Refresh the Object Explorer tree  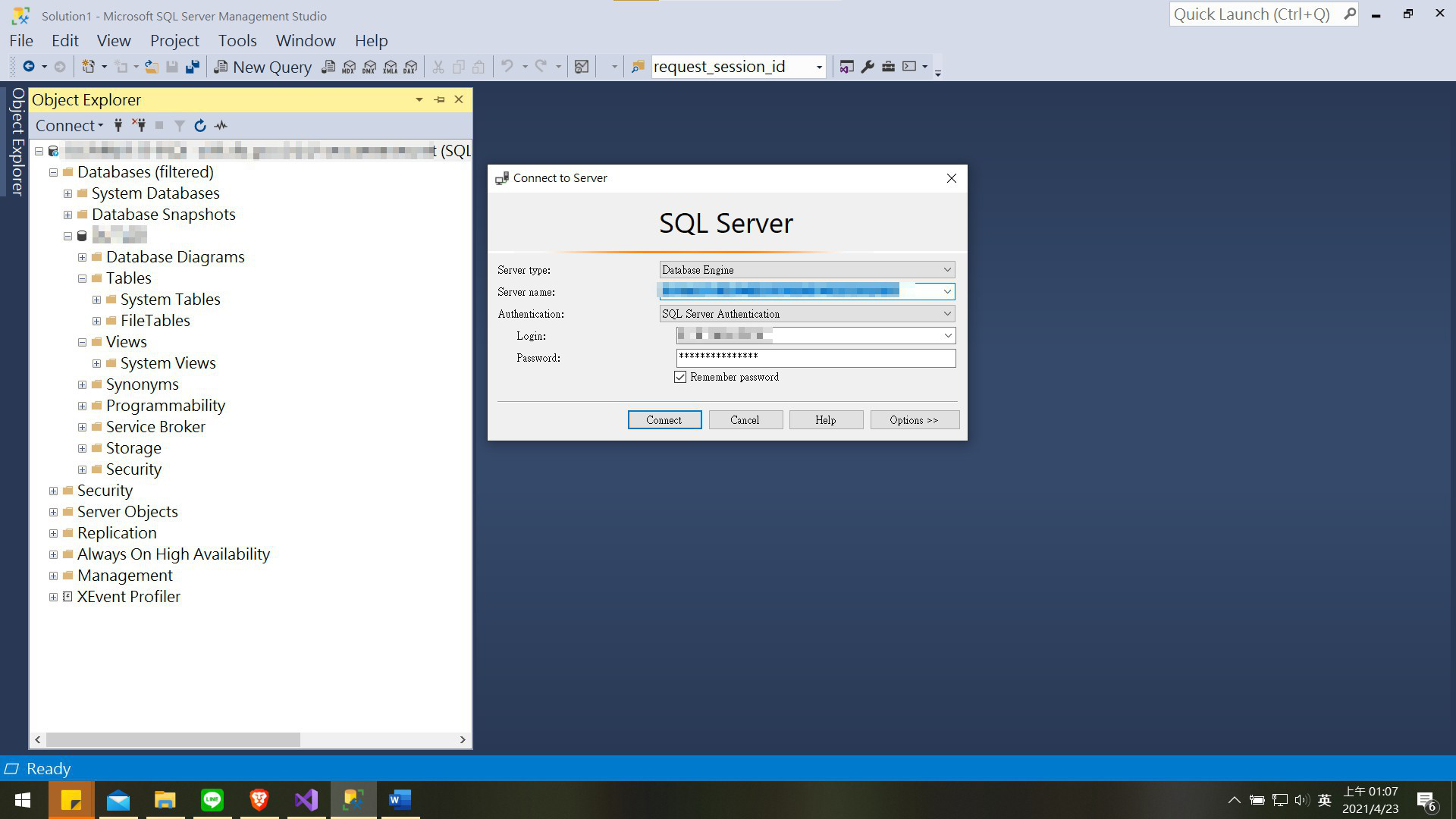point(199,125)
